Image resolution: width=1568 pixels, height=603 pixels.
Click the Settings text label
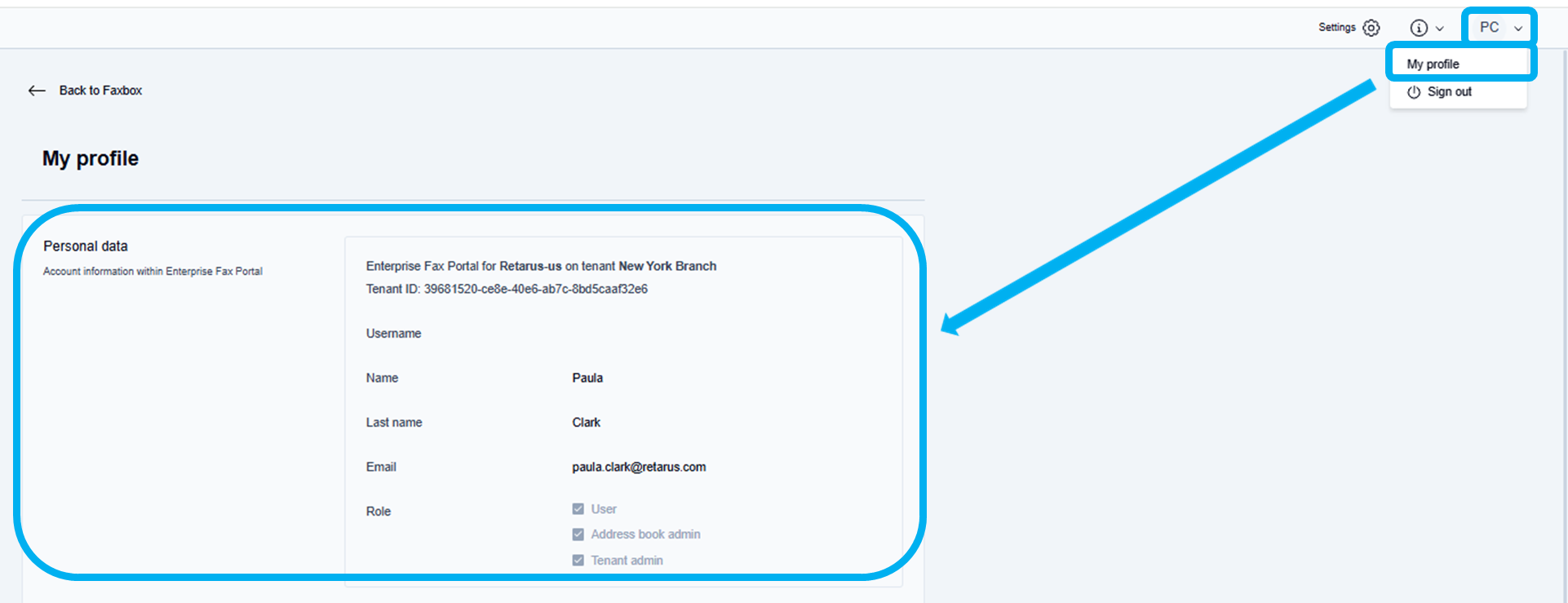point(1336,28)
